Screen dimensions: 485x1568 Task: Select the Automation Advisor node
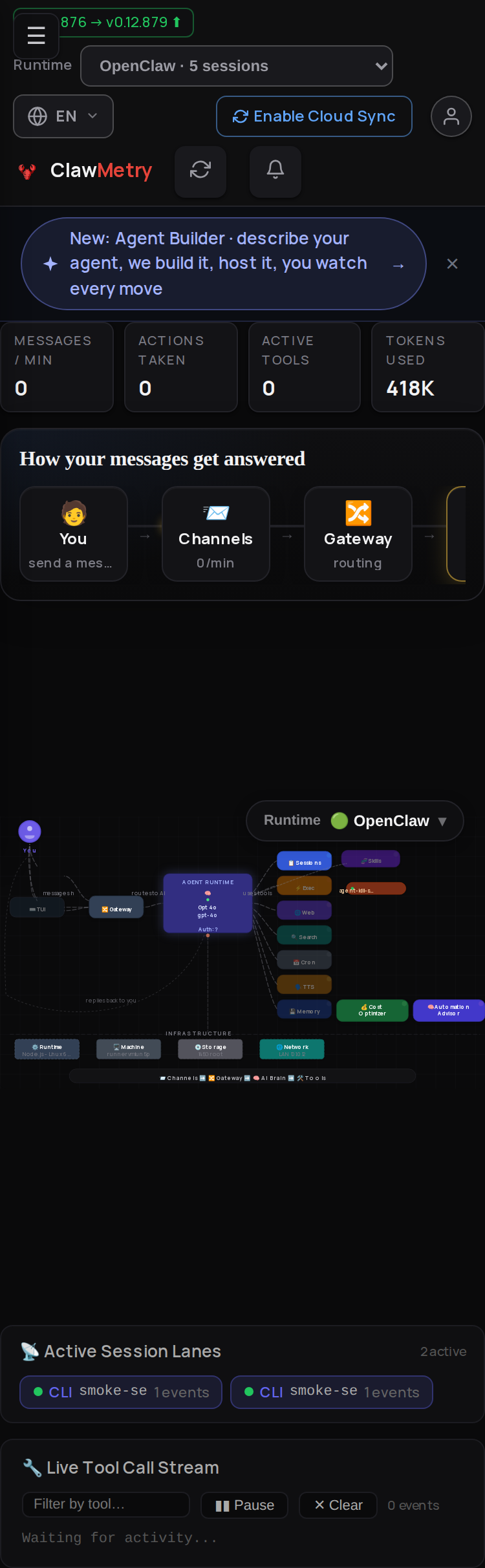coord(449,1010)
